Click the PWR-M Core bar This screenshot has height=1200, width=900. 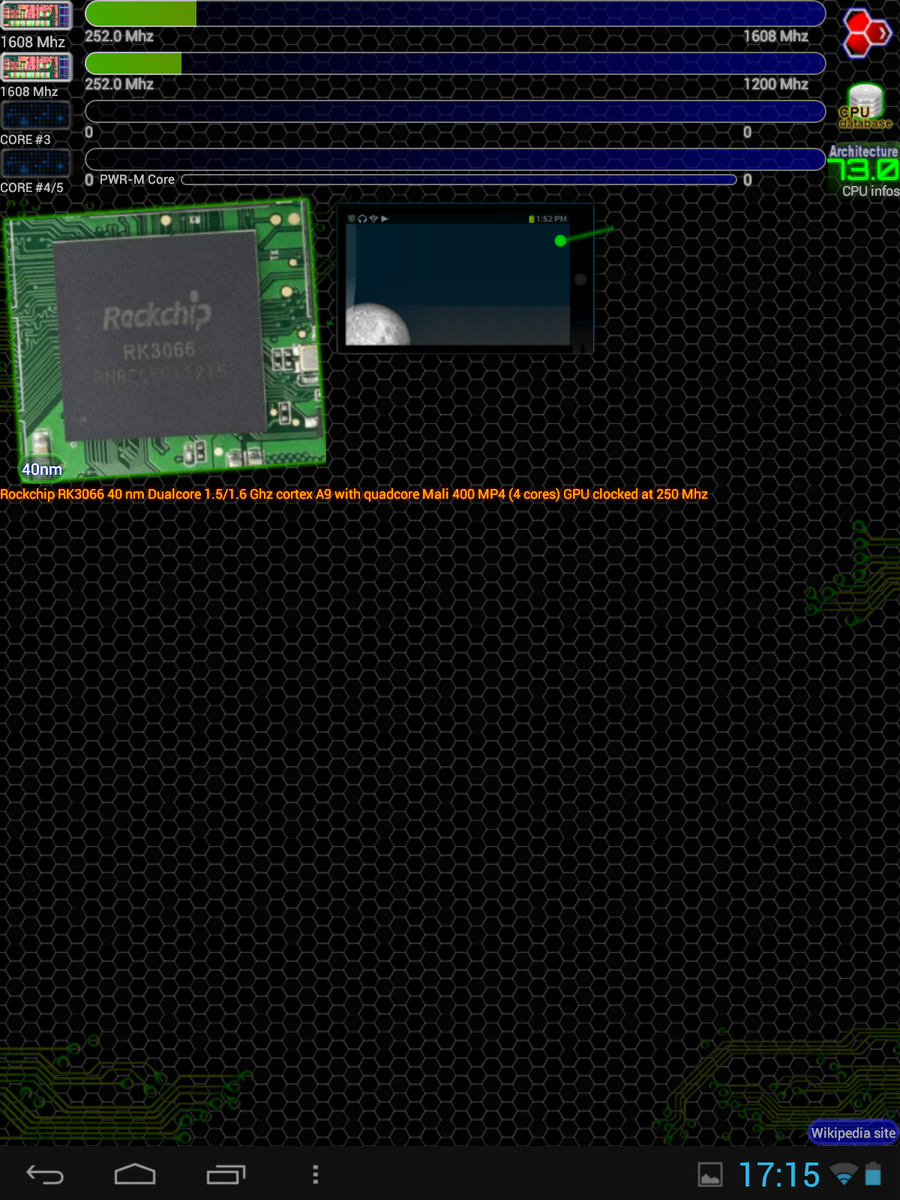coord(459,180)
